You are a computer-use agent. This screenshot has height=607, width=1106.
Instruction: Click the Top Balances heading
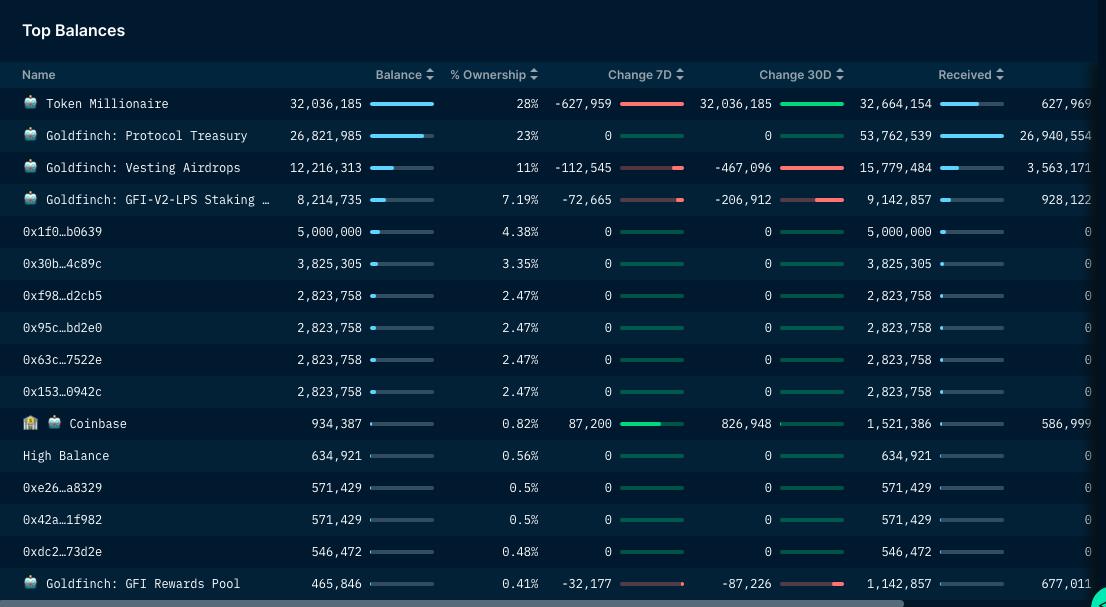pyautogui.click(x=73, y=30)
